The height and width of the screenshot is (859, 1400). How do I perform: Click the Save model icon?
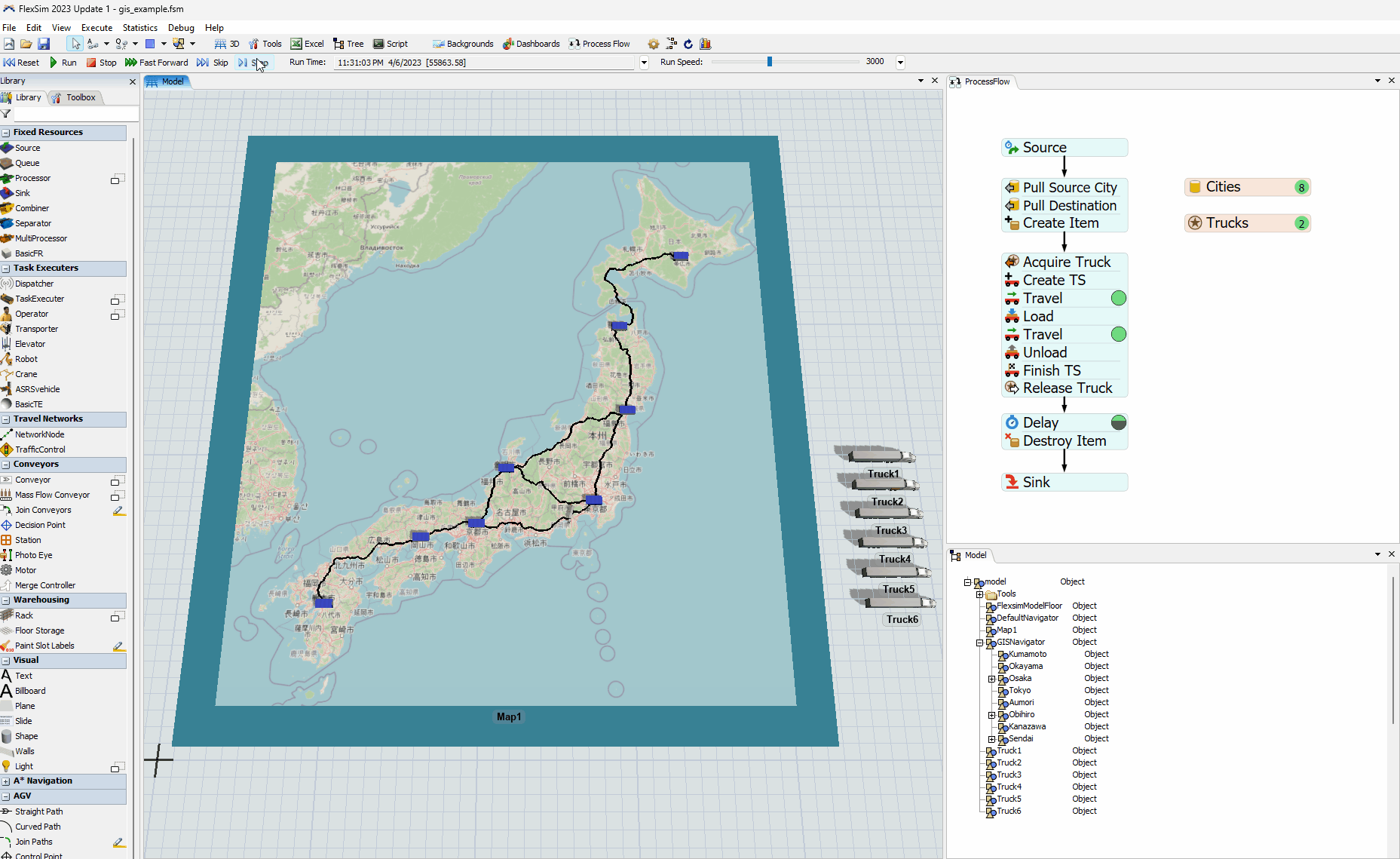click(x=44, y=44)
